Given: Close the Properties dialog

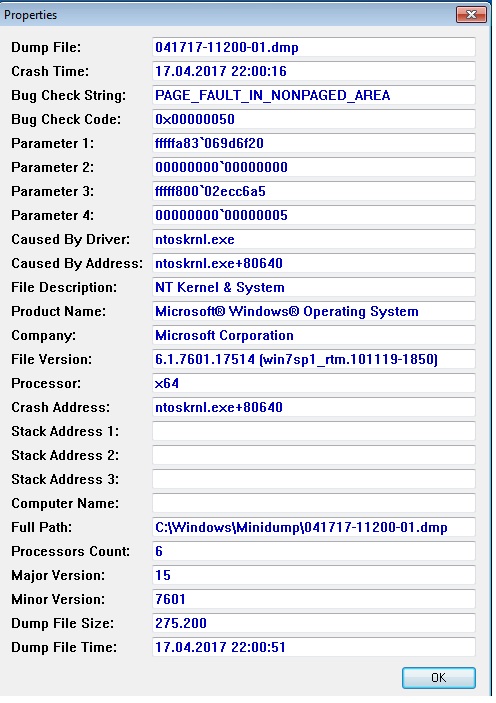Looking at the screenshot, I should 471,14.
